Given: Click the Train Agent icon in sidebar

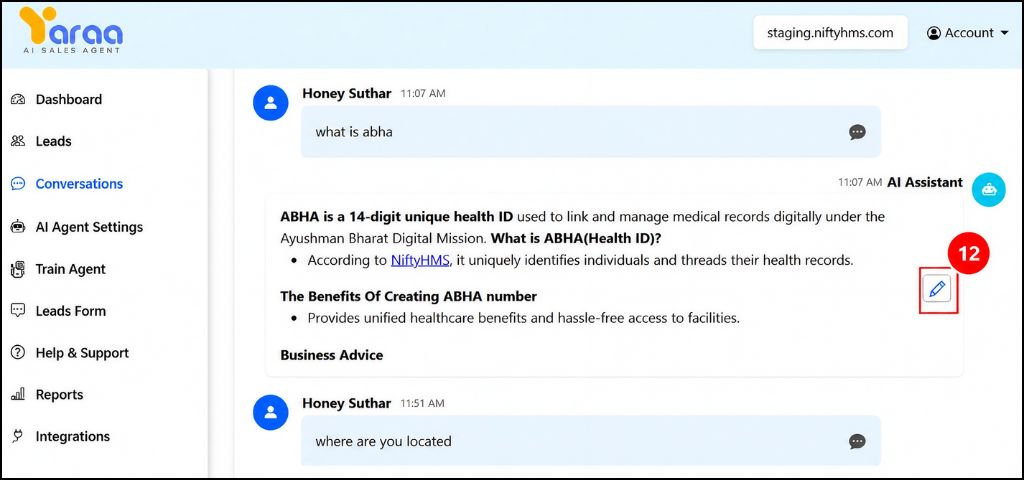Looking at the screenshot, I should (18, 269).
